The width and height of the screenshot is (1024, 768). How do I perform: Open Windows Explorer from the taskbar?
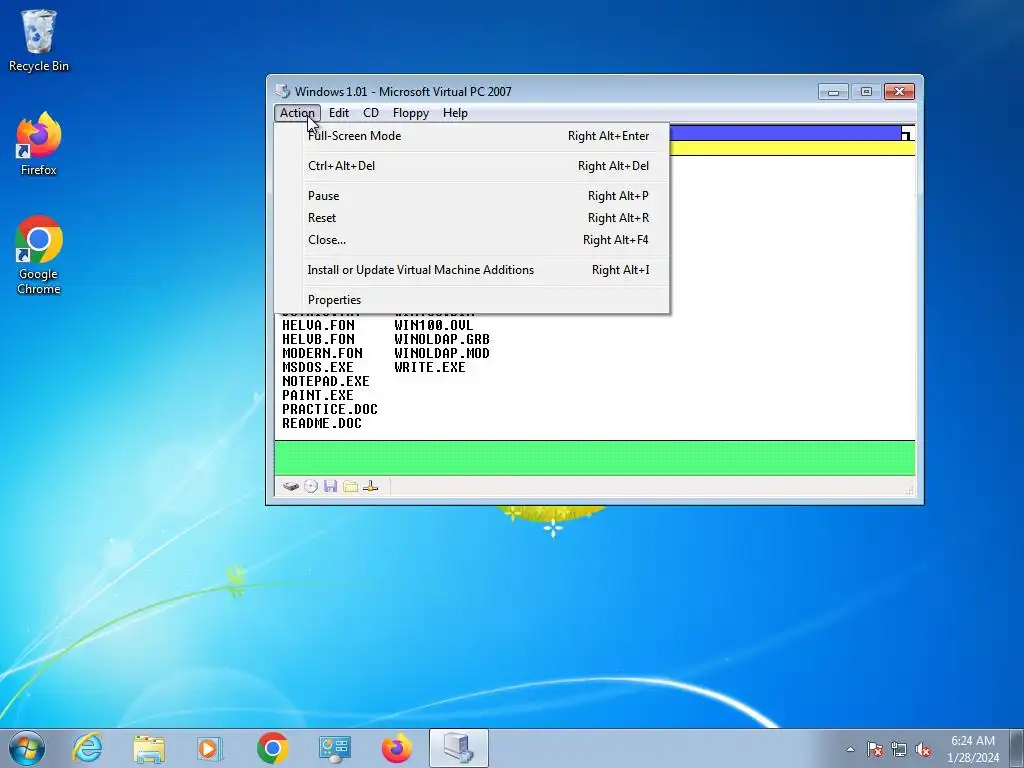pos(149,748)
